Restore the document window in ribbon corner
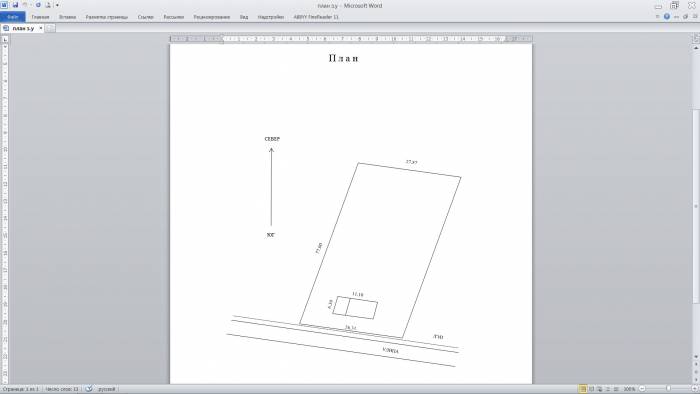 coord(685,17)
